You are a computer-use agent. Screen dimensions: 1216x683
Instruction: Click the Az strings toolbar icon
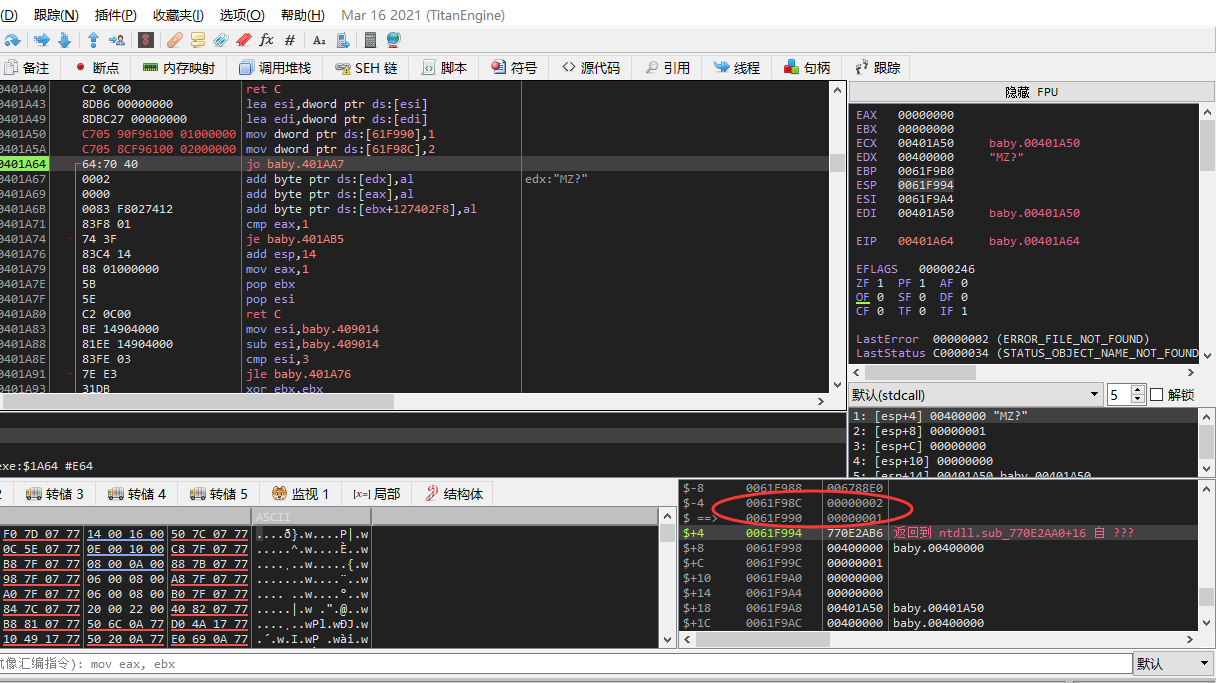click(x=320, y=40)
